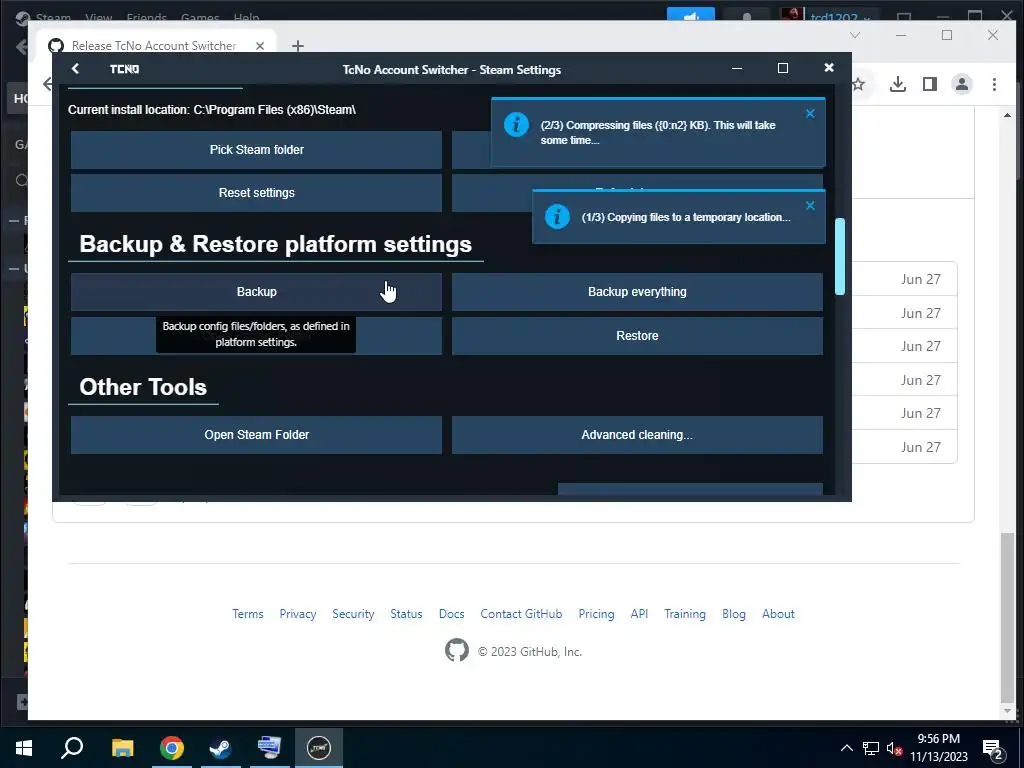The width and height of the screenshot is (1024, 768).
Task: Go back using TcNo back arrow
Action: (x=75, y=69)
